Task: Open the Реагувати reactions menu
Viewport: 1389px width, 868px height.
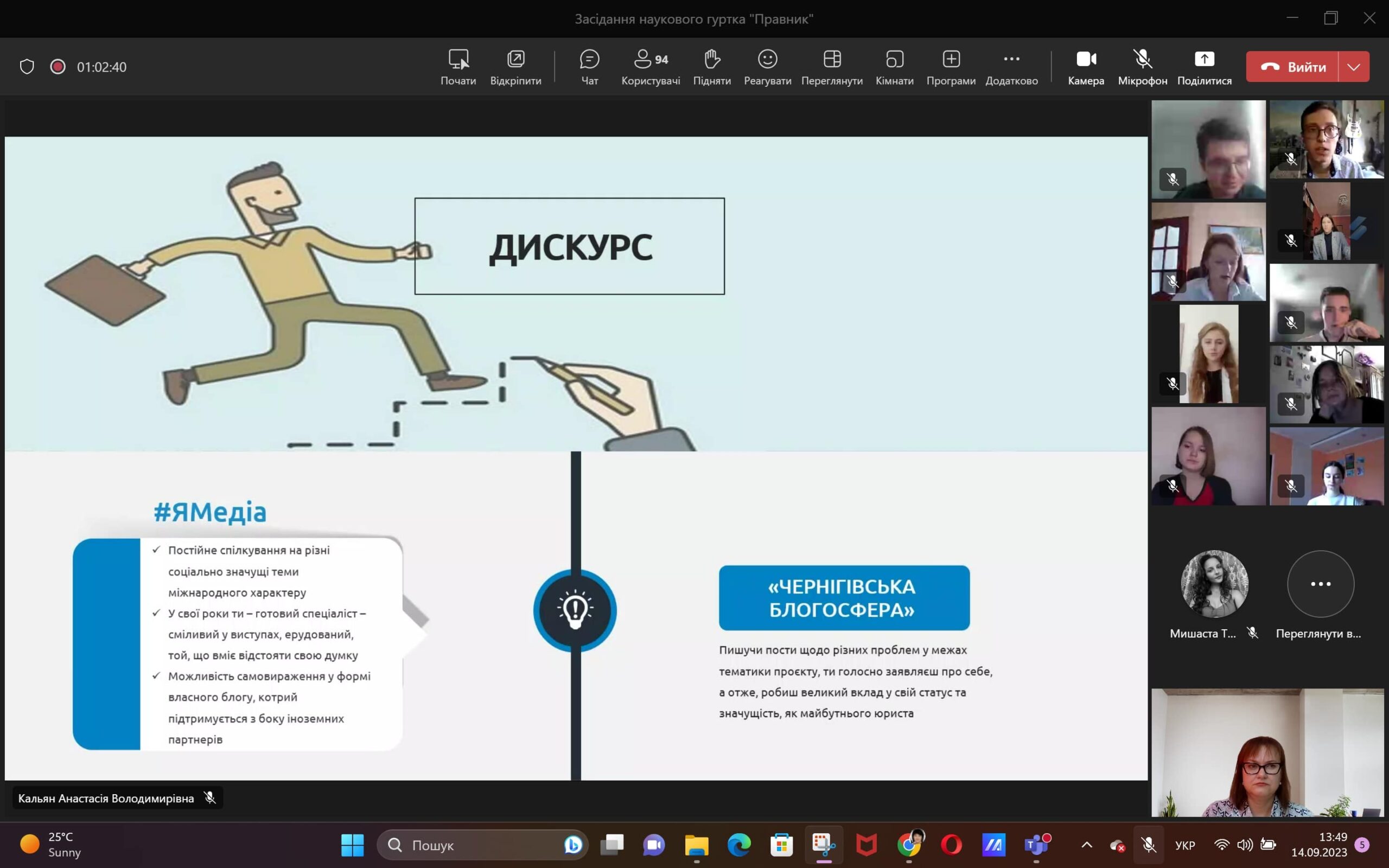Action: pos(767,67)
